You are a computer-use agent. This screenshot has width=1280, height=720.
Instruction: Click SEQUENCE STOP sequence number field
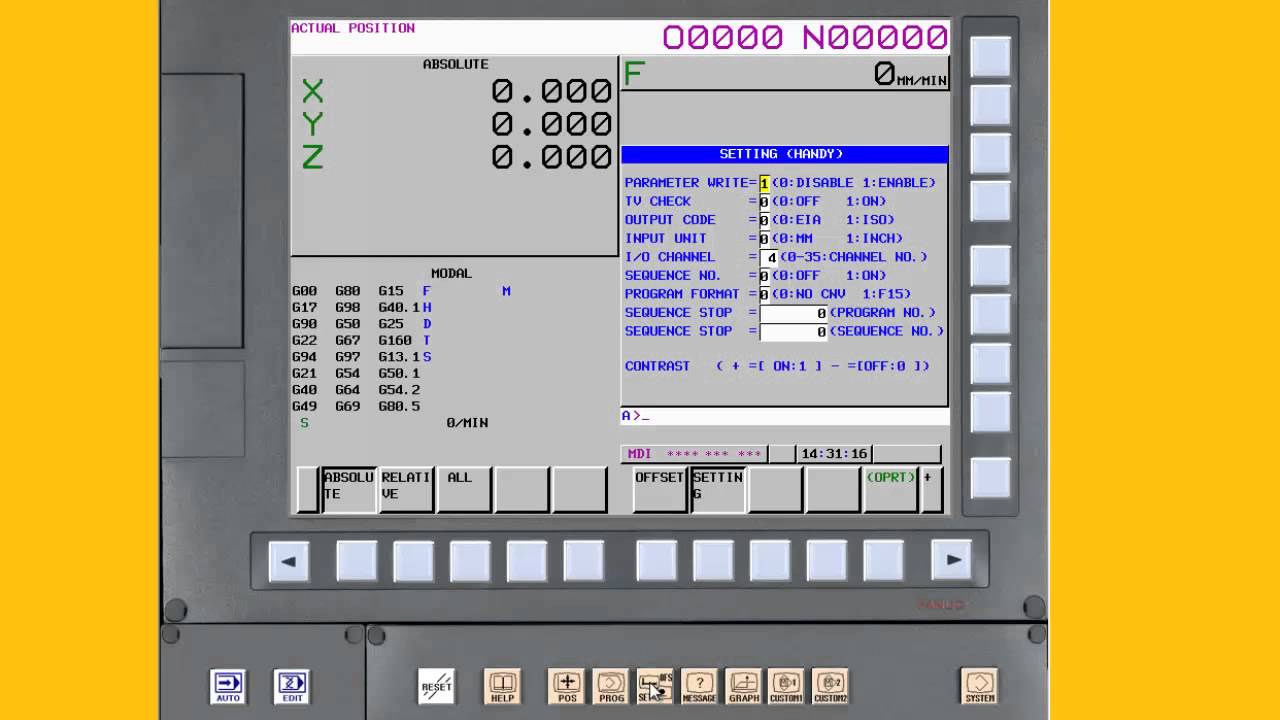pos(794,331)
